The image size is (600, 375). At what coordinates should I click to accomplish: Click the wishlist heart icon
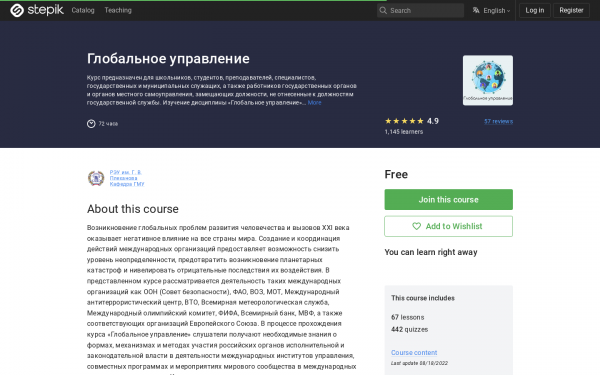coord(416,226)
